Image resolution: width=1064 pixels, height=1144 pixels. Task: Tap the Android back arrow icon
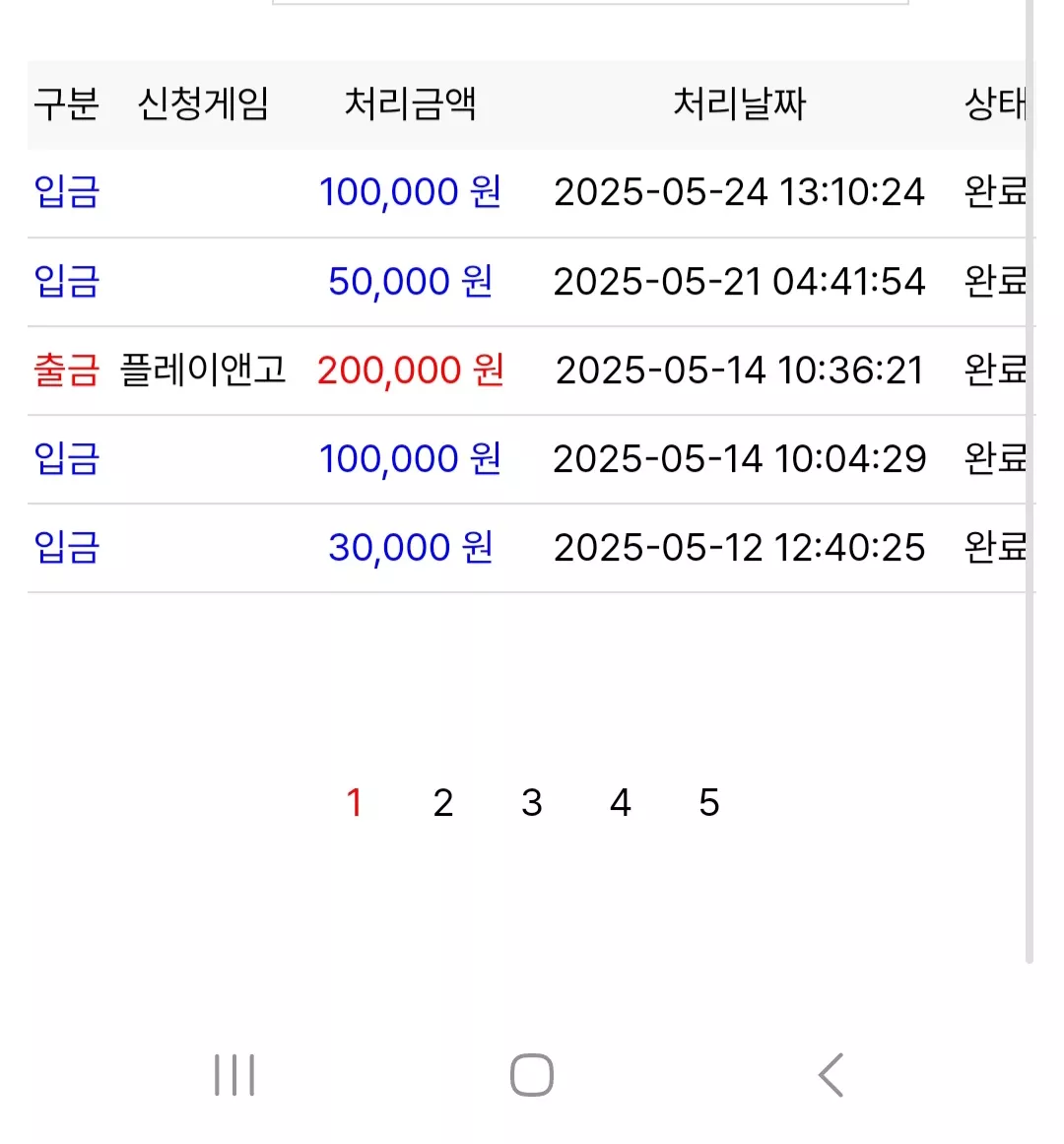point(831,1075)
